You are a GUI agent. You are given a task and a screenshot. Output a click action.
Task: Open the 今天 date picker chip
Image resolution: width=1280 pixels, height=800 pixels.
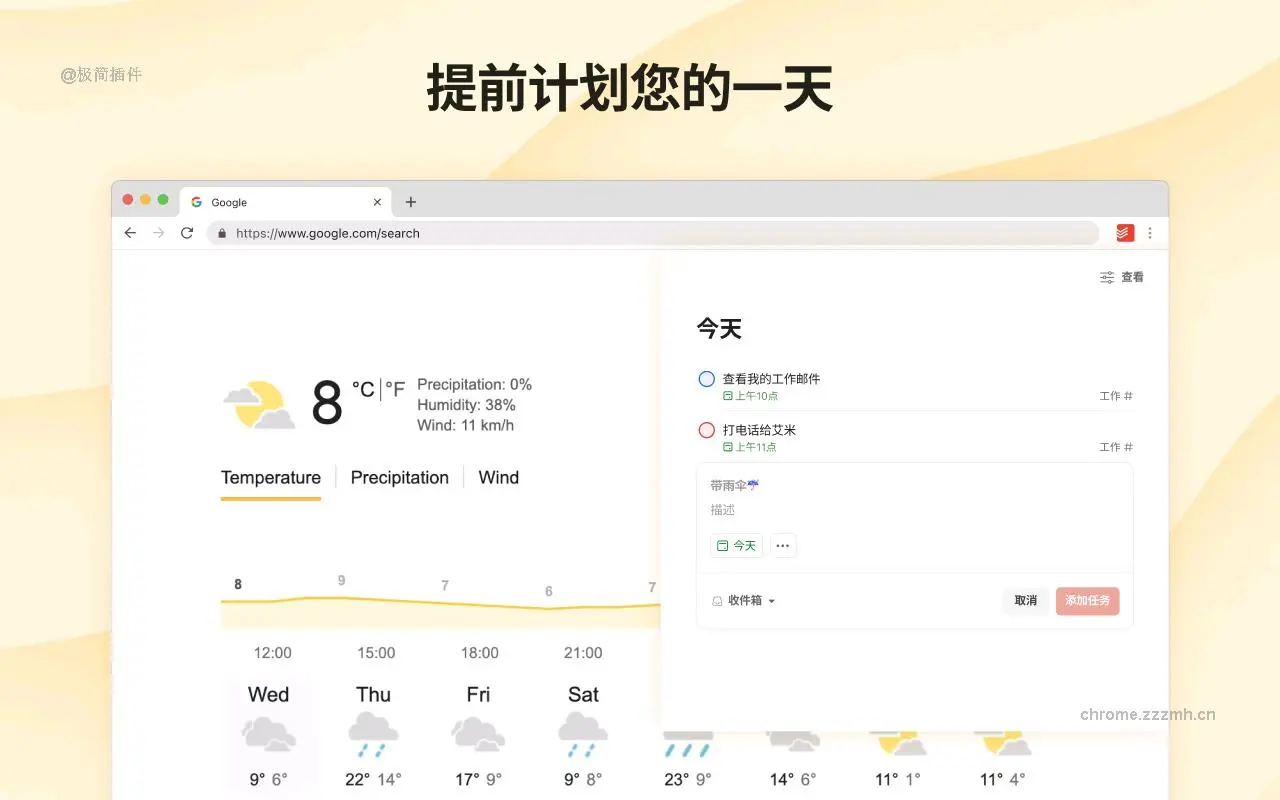coord(736,545)
